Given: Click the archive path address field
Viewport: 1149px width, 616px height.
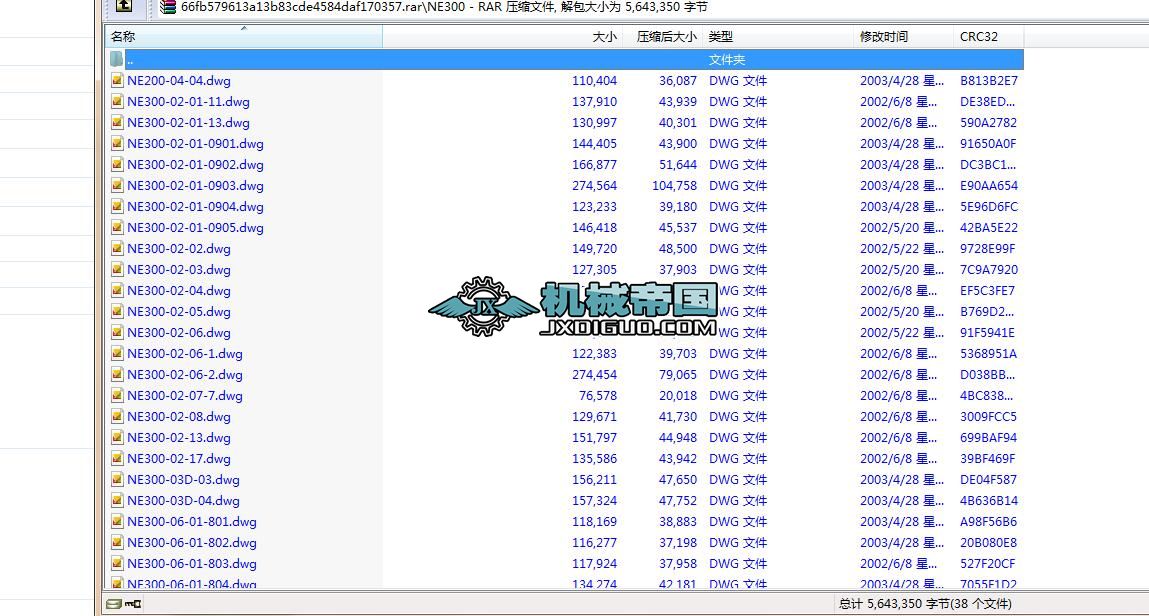Looking at the screenshot, I should tap(652, 7).
